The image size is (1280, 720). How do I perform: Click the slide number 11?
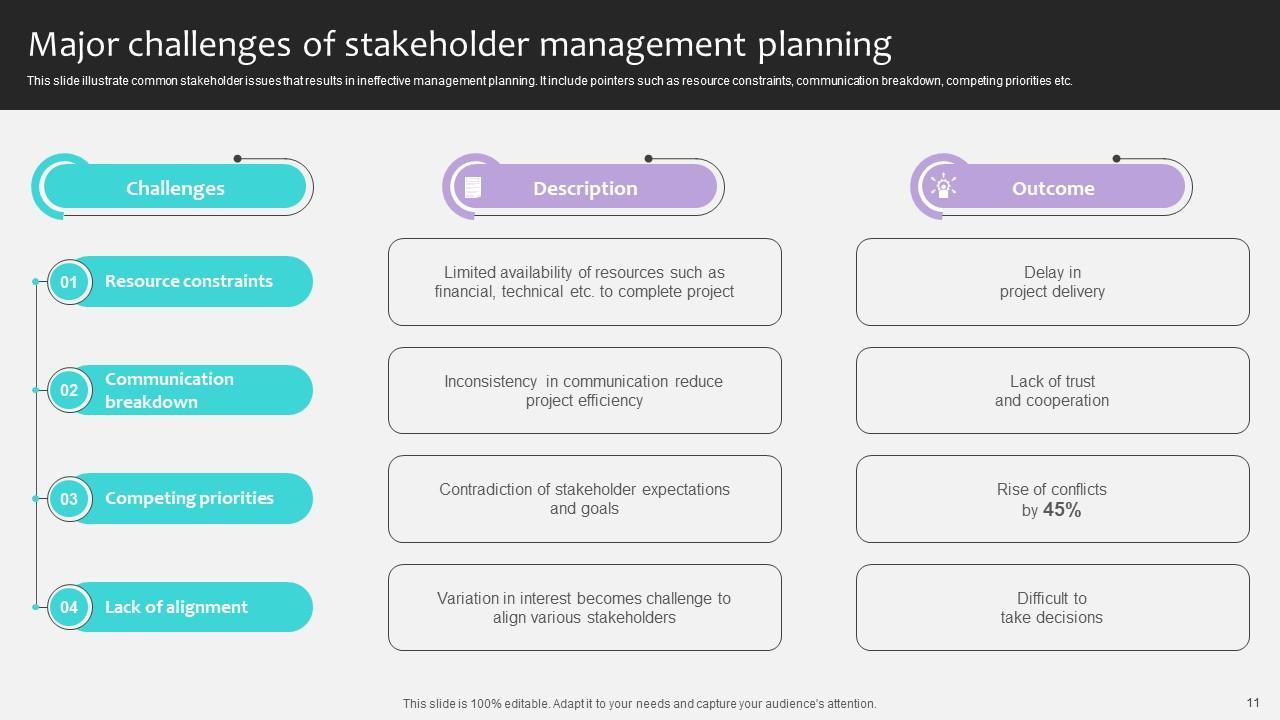tap(1253, 703)
